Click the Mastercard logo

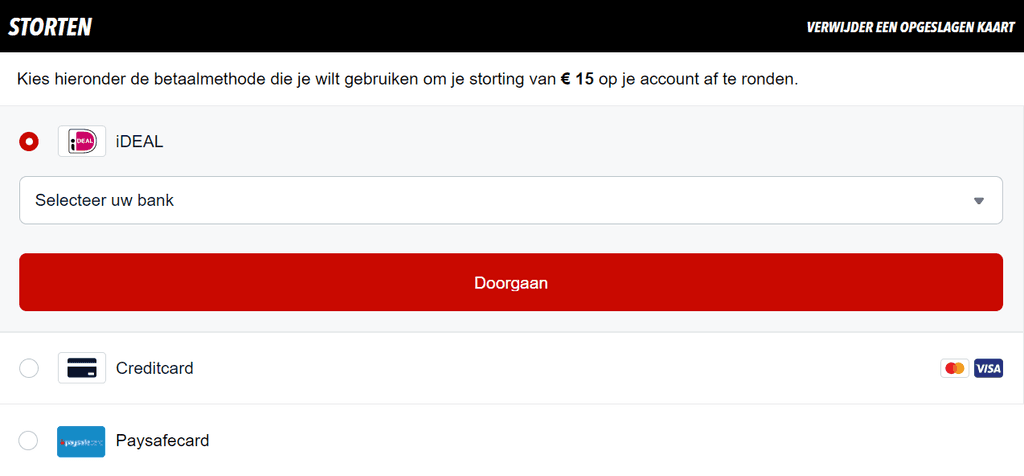[954, 368]
